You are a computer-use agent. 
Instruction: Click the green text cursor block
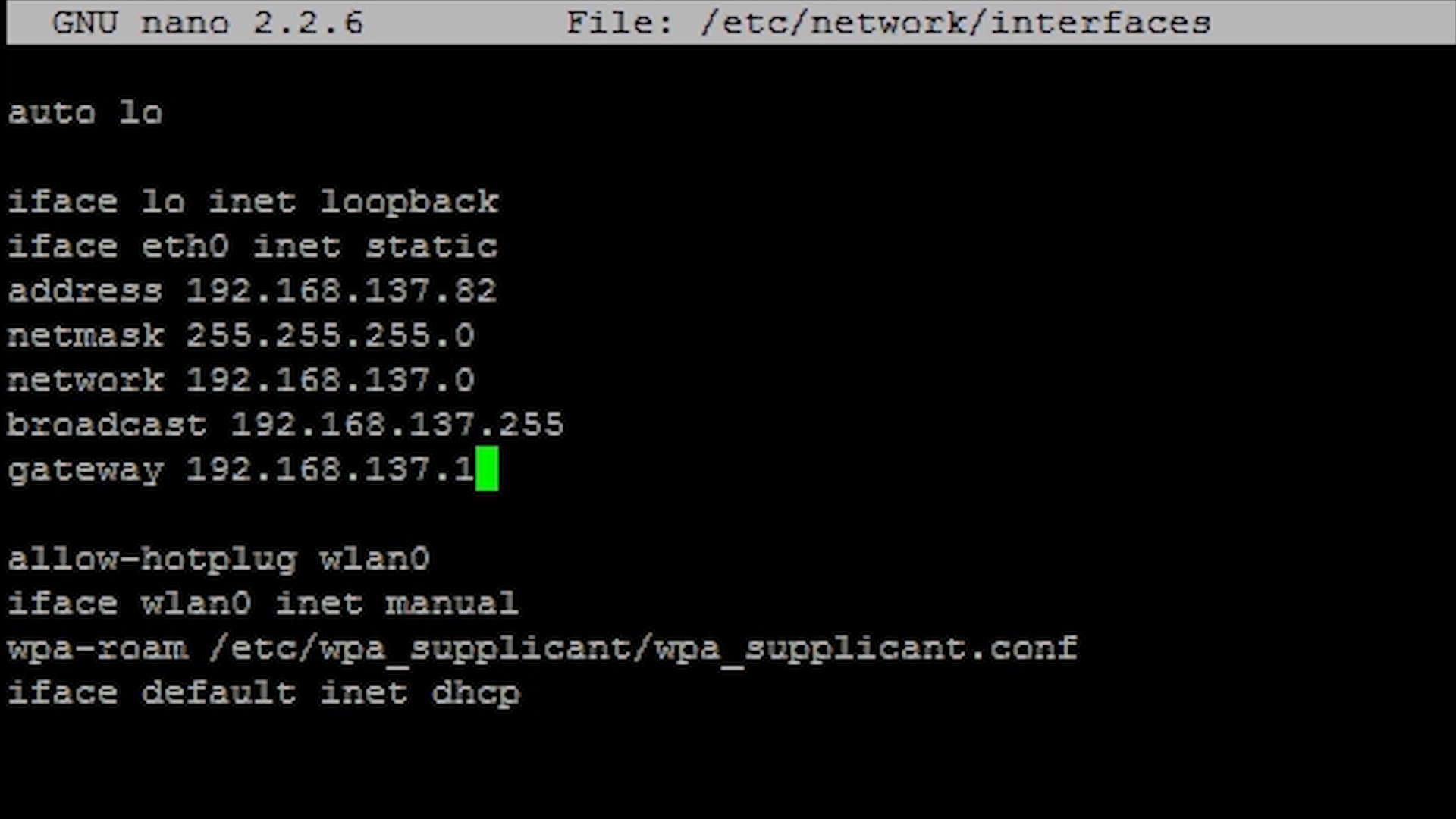pyautogui.click(x=487, y=469)
